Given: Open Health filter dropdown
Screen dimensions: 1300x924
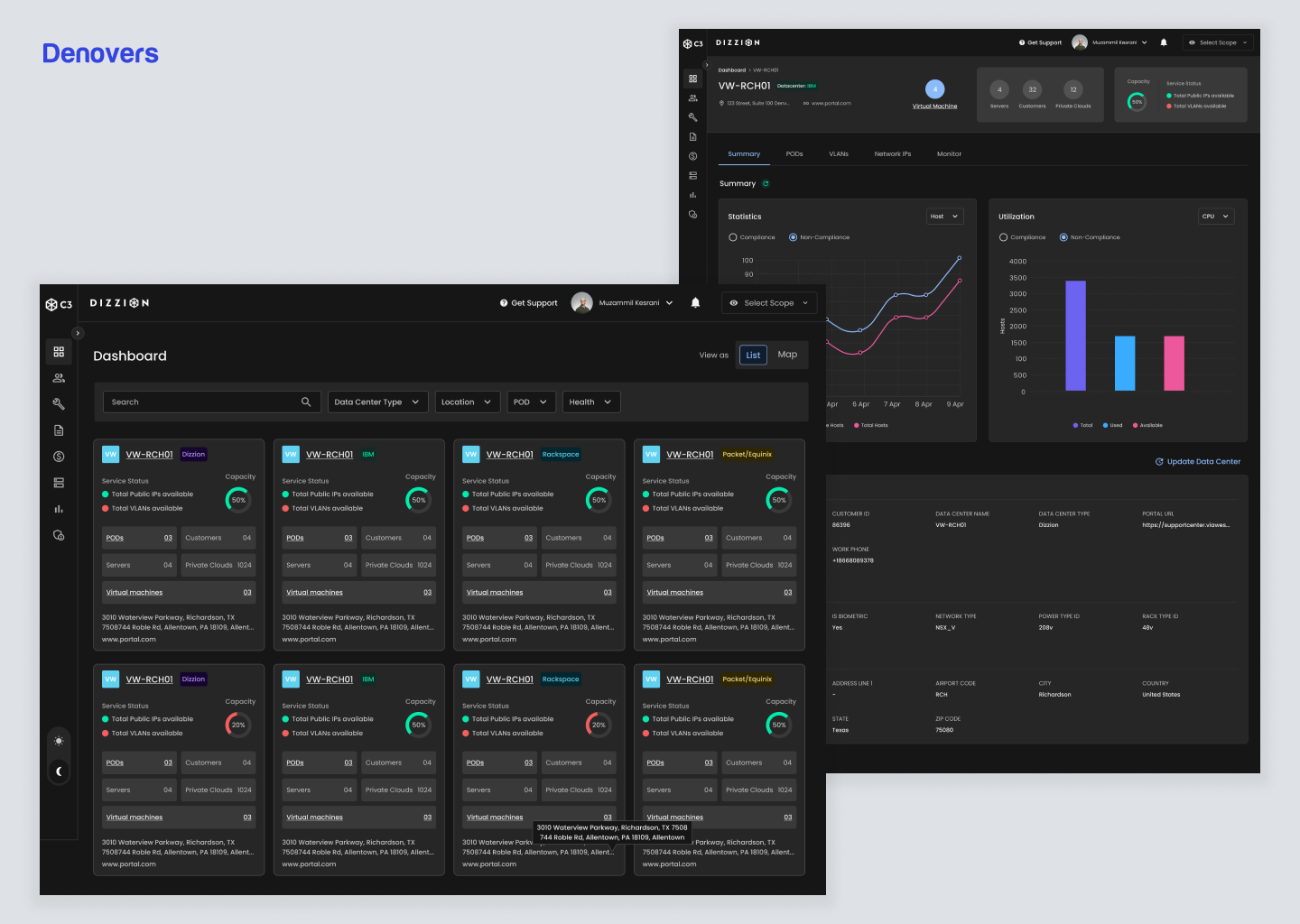Looking at the screenshot, I should 590,402.
